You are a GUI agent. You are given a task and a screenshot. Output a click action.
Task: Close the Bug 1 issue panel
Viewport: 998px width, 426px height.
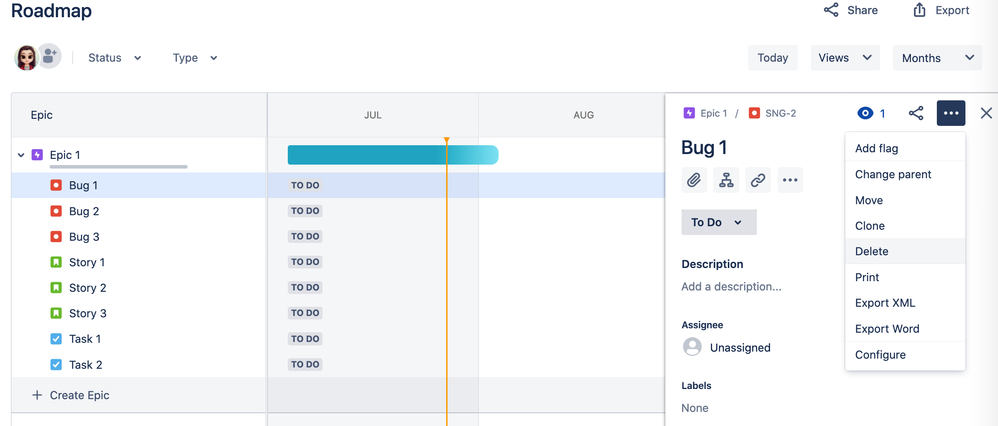pos(986,113)
